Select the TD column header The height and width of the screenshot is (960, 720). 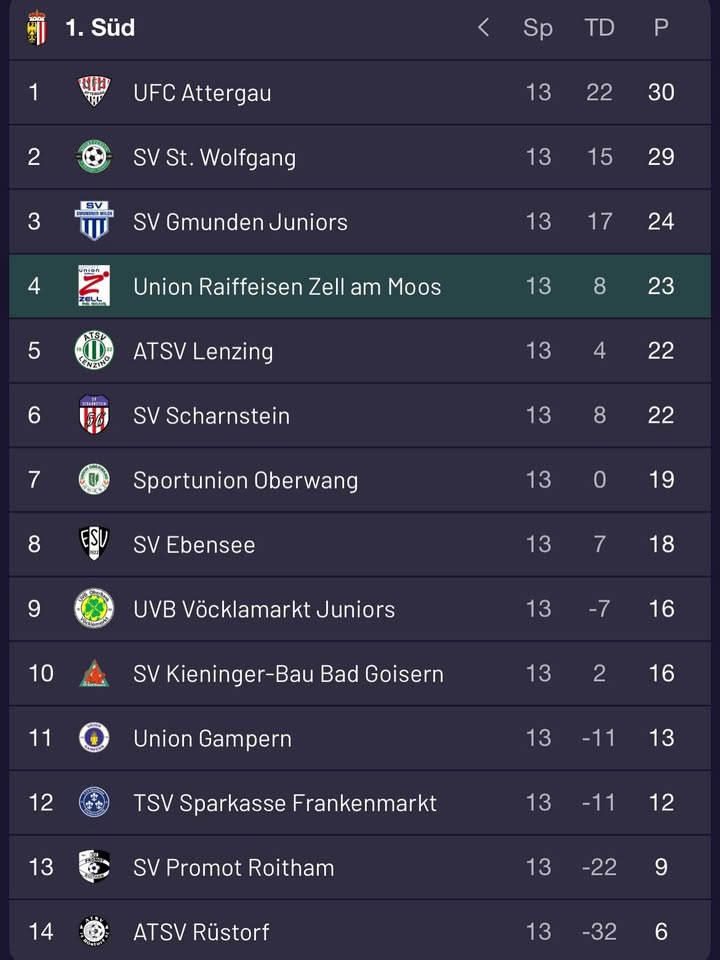[x=599, y=28]
